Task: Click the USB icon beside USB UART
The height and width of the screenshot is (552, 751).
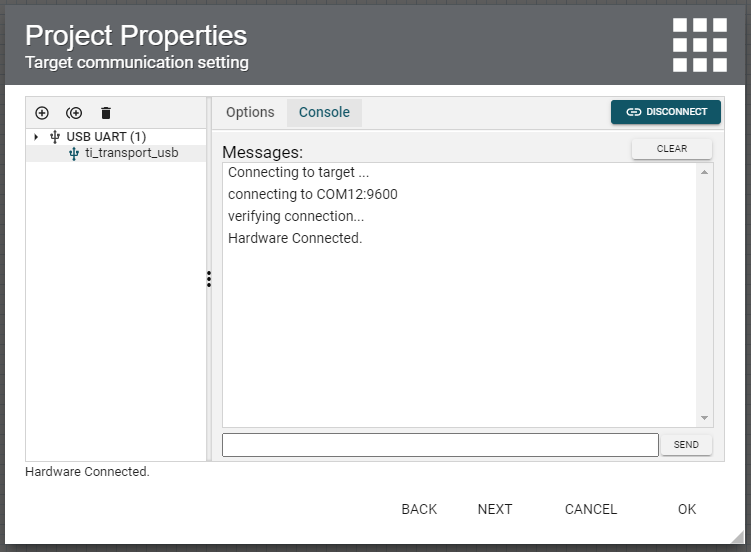Action: click(x=54, y=137)
